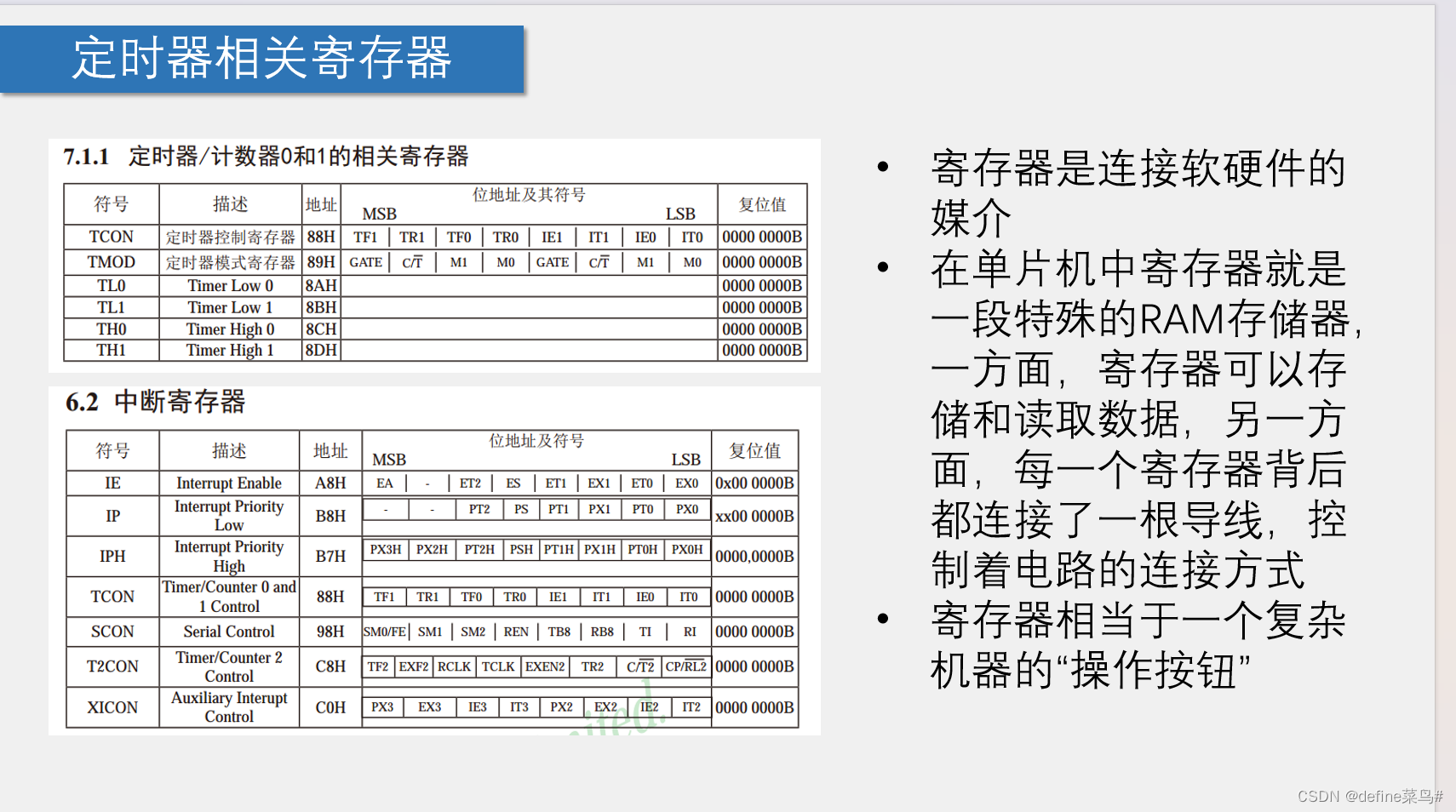Select the Auxiliary Interrupt Control description
Screen dimensions: 1456x812
coord(229,707)
